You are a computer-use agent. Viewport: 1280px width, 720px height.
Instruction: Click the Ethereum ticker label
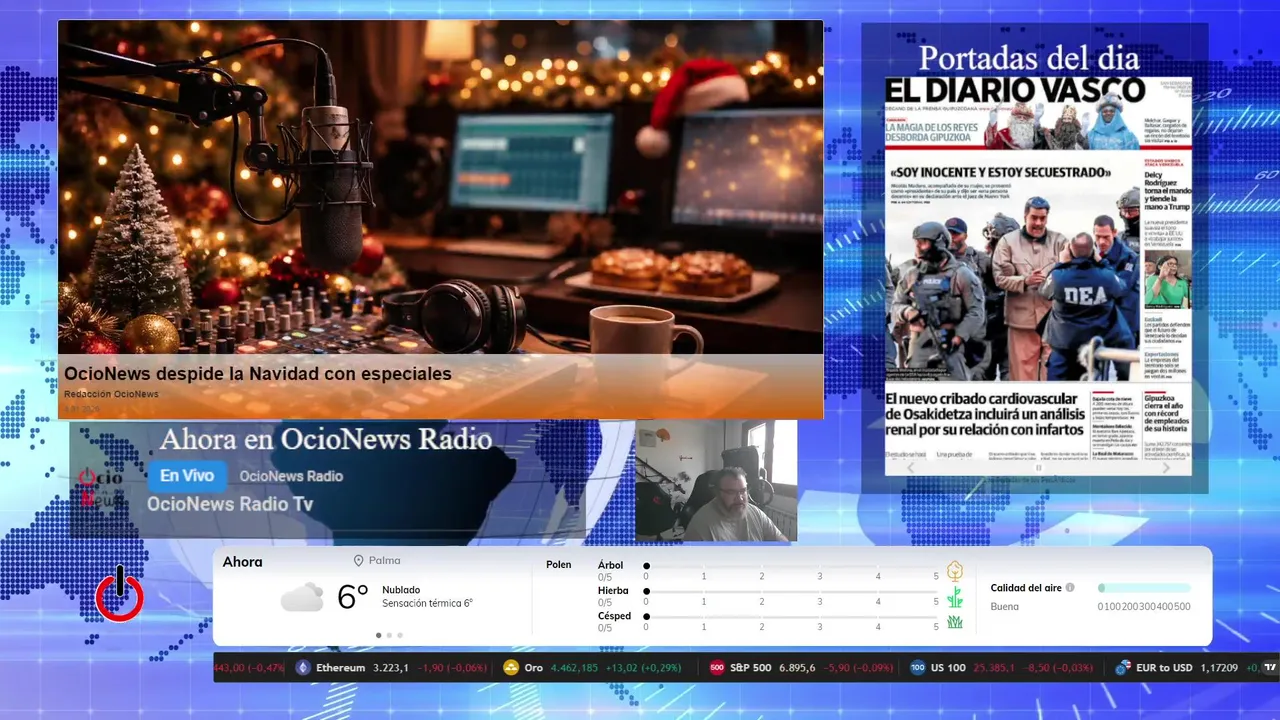click(340, 668)
